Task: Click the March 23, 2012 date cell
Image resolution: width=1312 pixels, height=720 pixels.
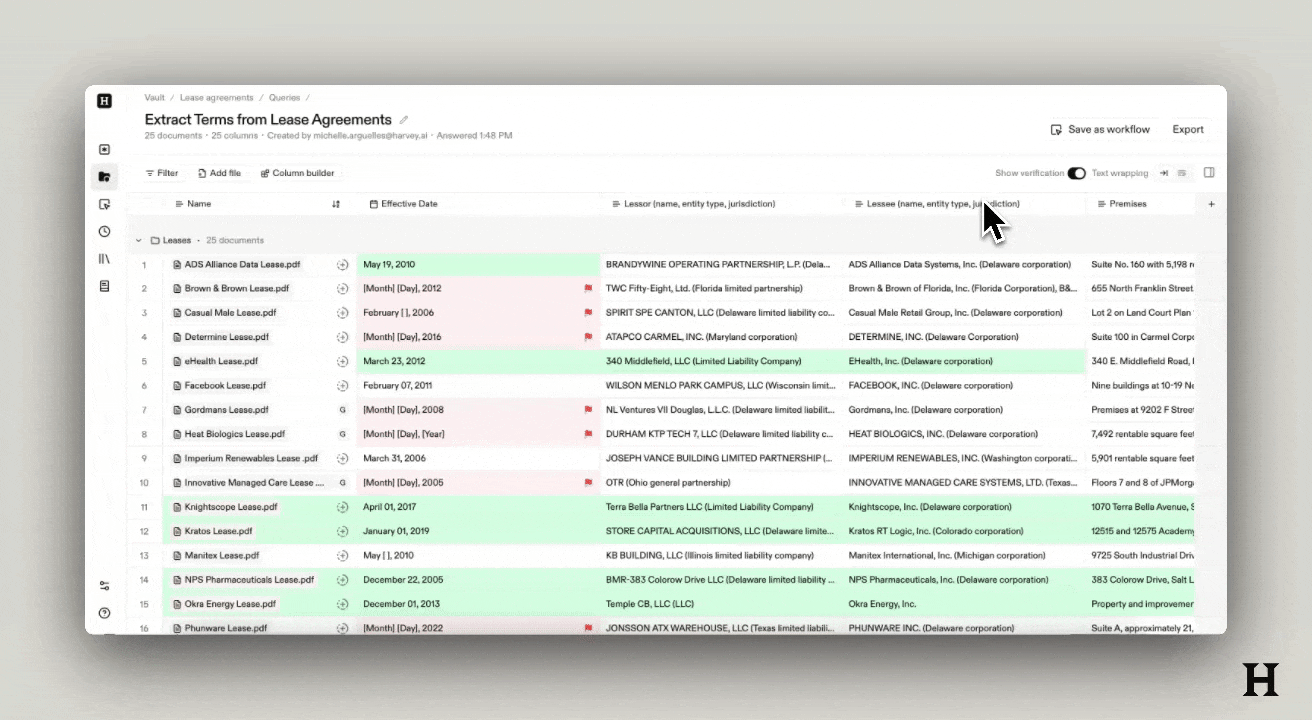Action: pos(478,362)
